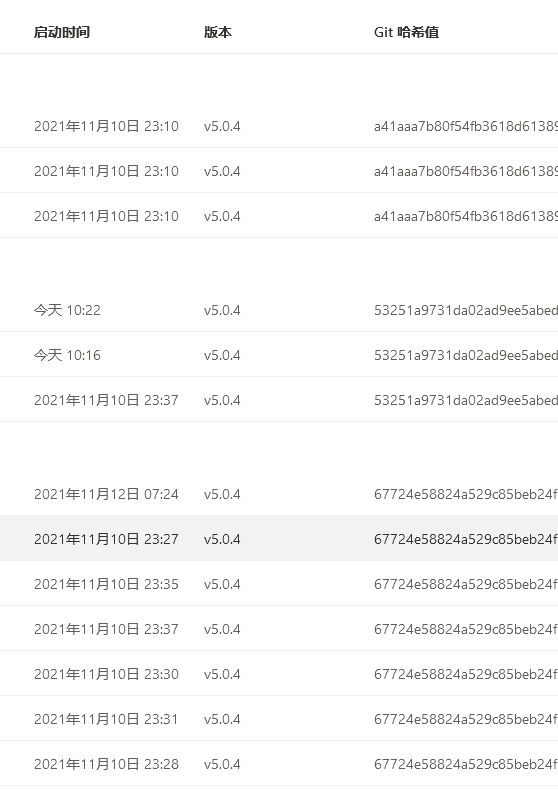Select the 2021年11月10日 23:35 timestamp
This screenshot has width=558, height=789.
[x=106, y=584]
